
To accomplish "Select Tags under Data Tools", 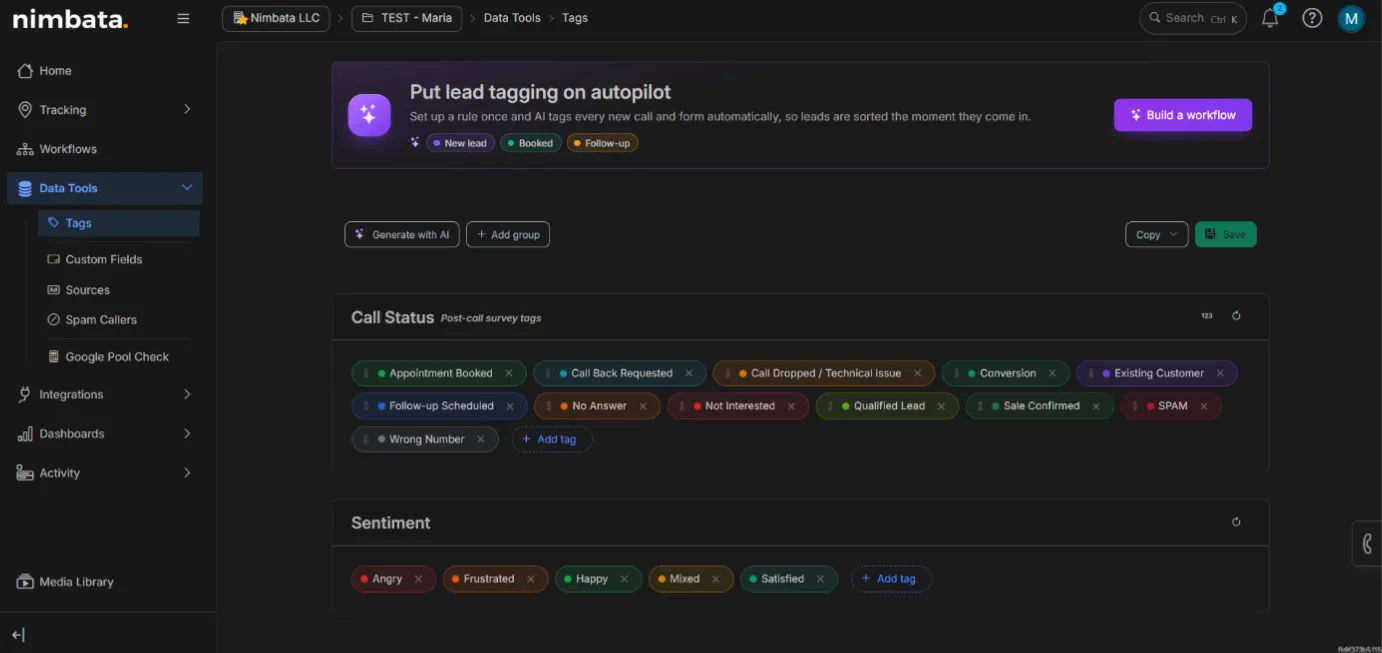I will tap(119, 223).
